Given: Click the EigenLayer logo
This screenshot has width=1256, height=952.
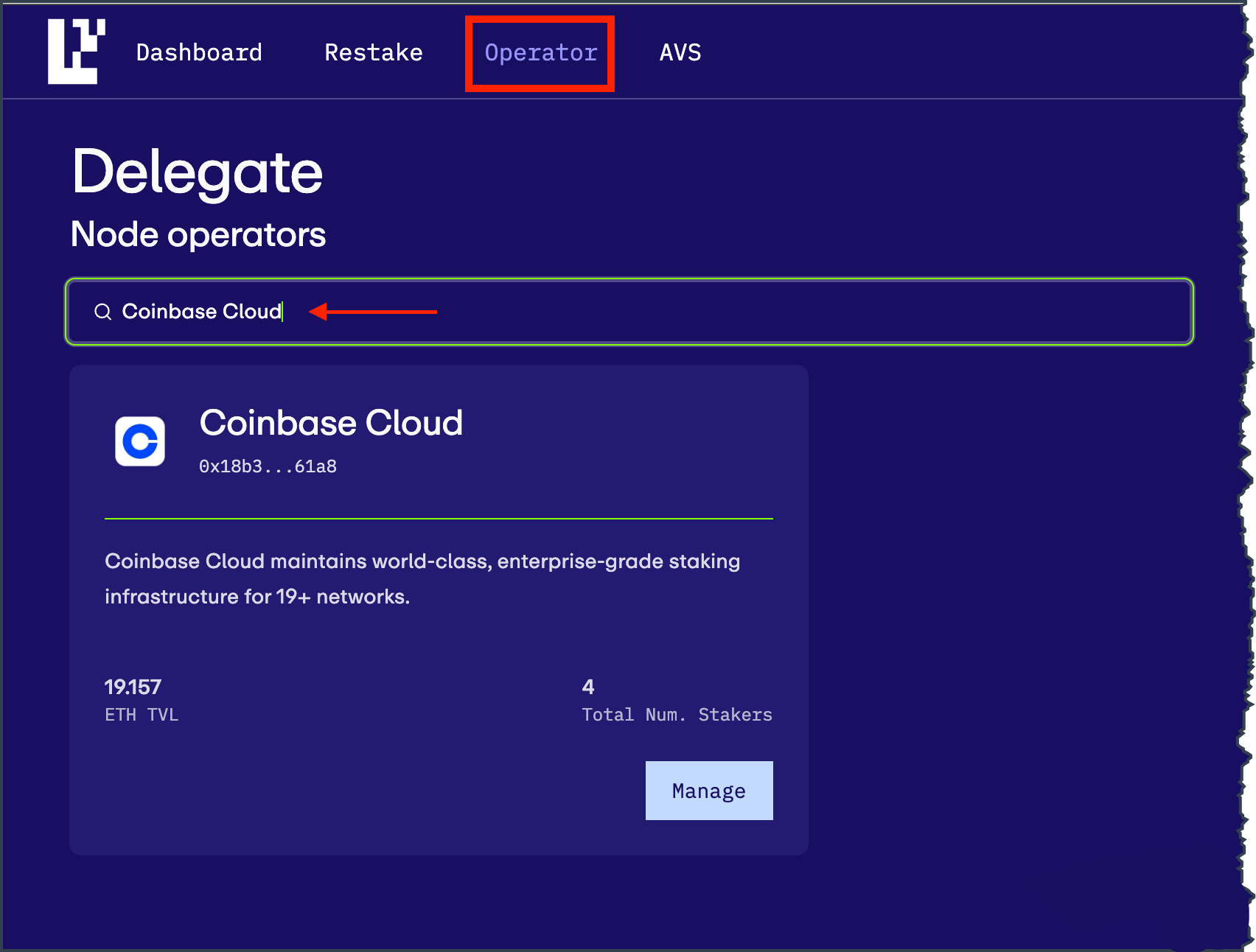Looking at the screenshot, I should [77, 52].
